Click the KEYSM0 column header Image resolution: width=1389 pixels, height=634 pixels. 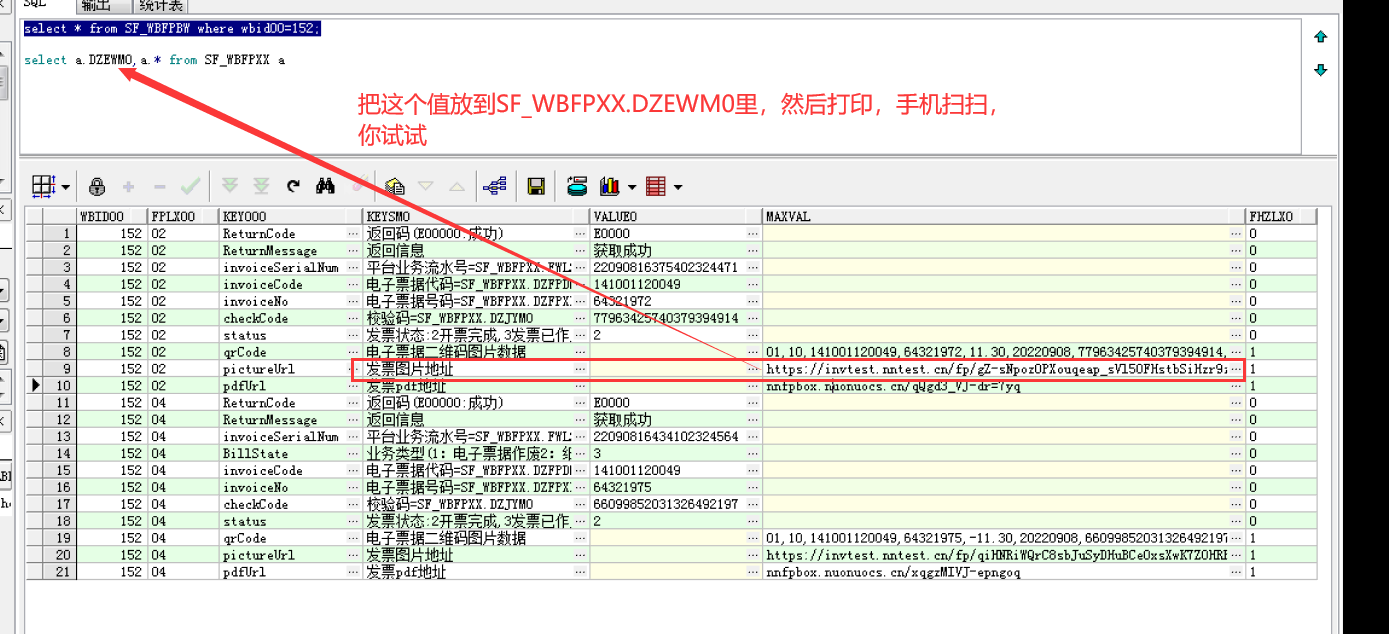475,216
